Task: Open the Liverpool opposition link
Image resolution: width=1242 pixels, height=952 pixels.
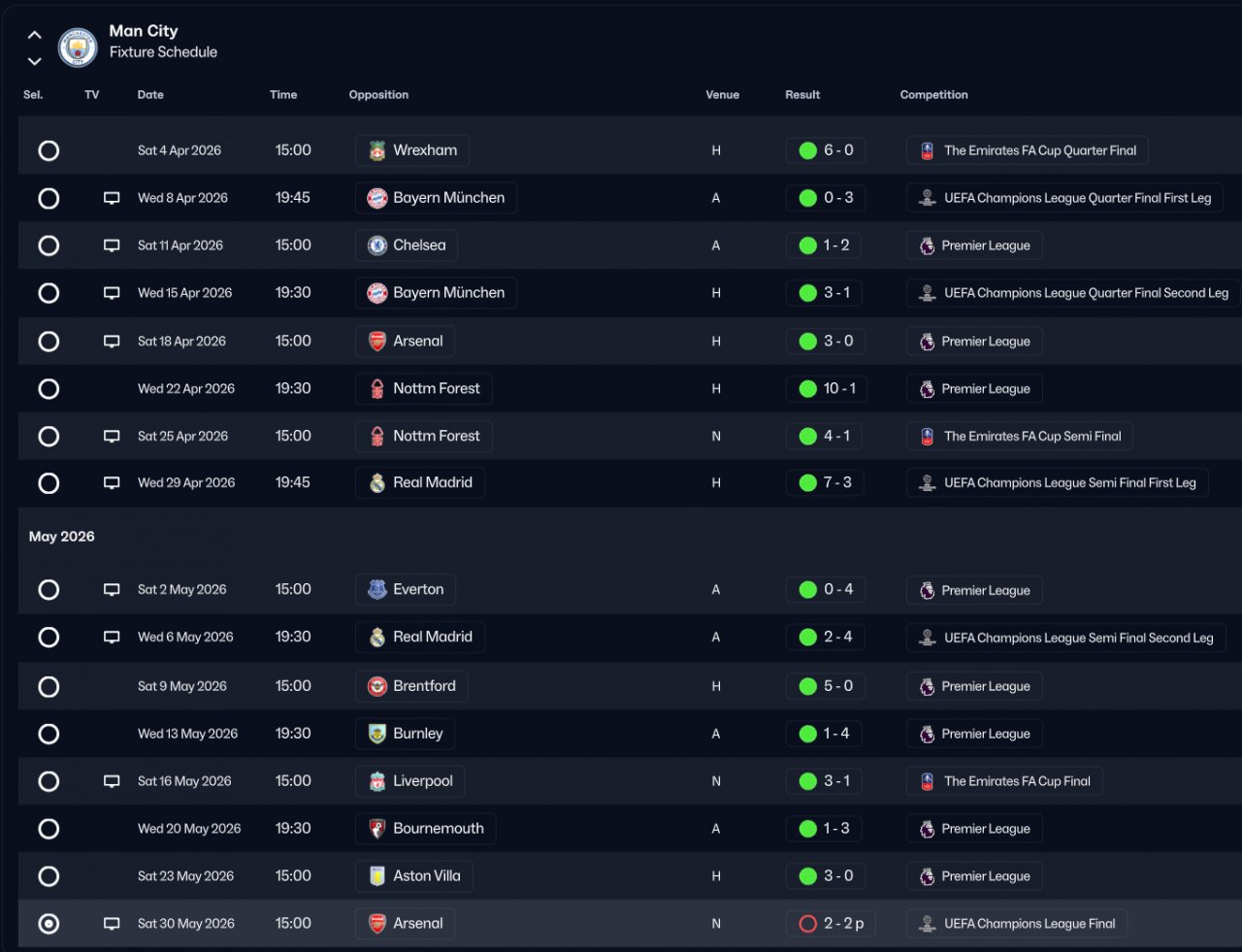Action: [422, 781]
